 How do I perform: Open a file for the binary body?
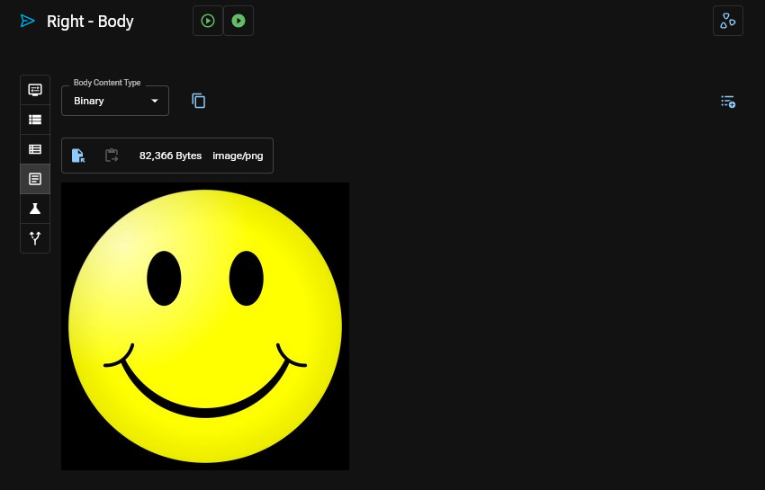pos(79,156)
